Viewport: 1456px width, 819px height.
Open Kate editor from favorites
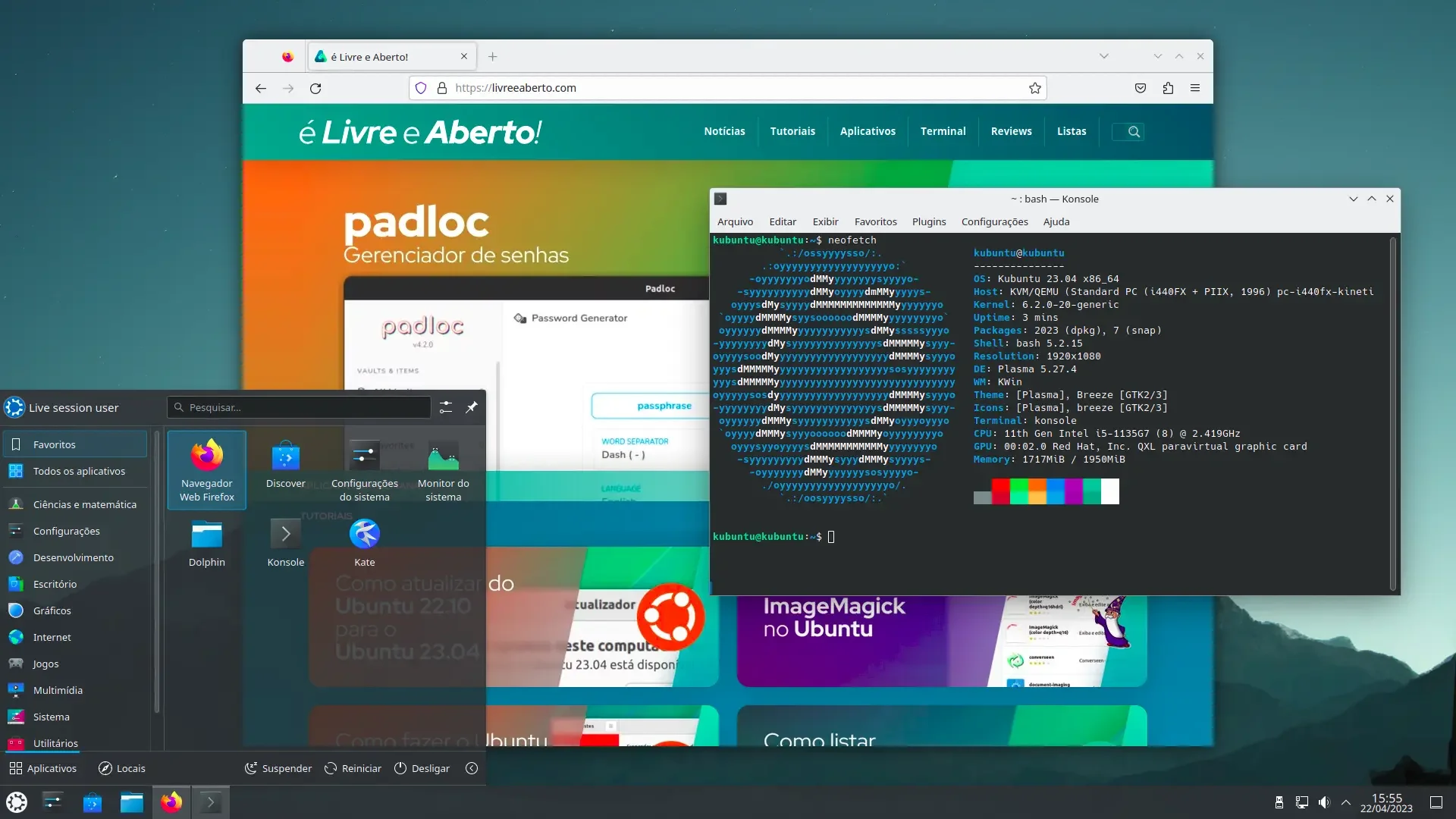tap(364, 543)
